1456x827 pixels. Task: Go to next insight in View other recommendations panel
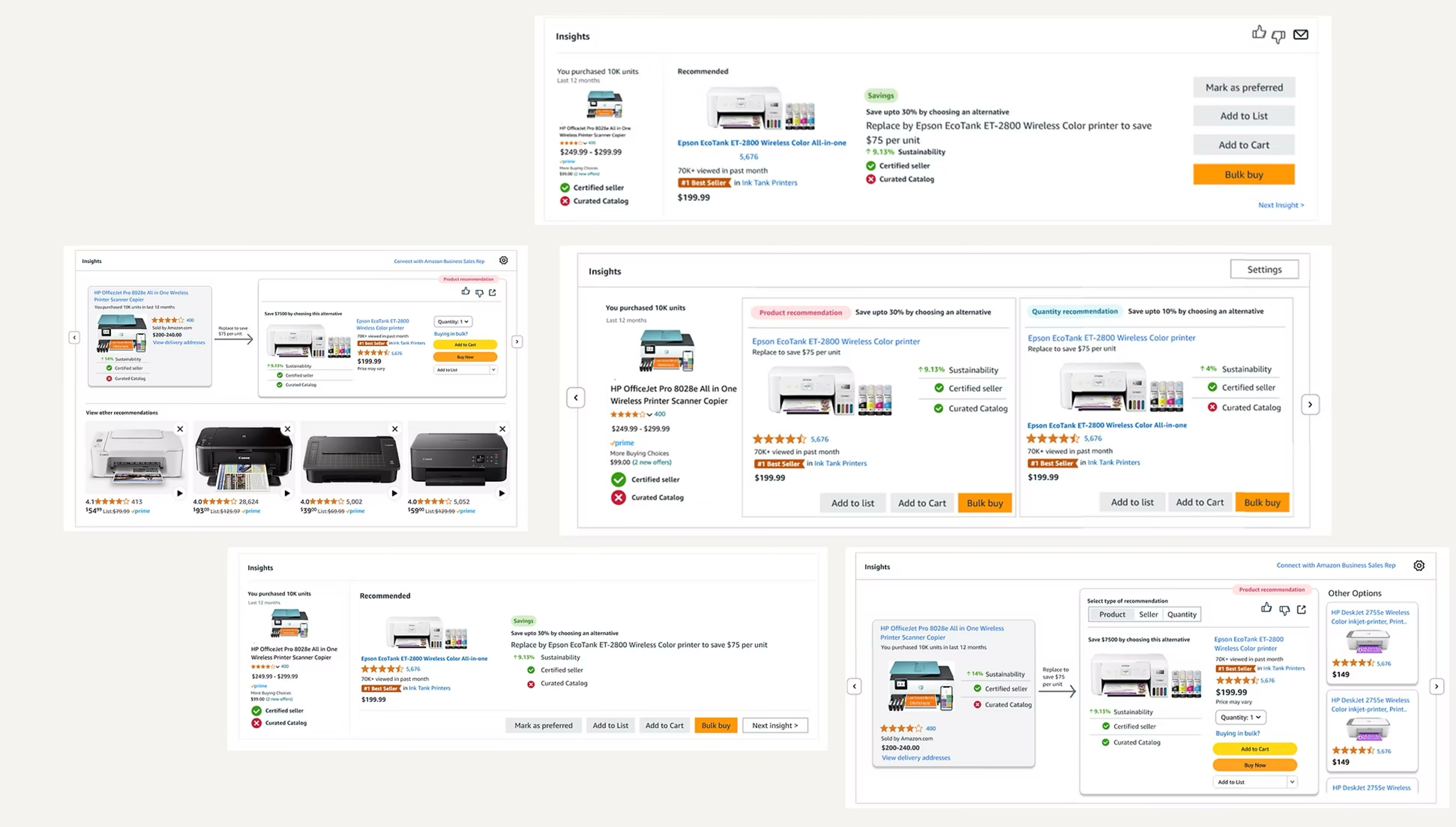(x=517, y=341)
